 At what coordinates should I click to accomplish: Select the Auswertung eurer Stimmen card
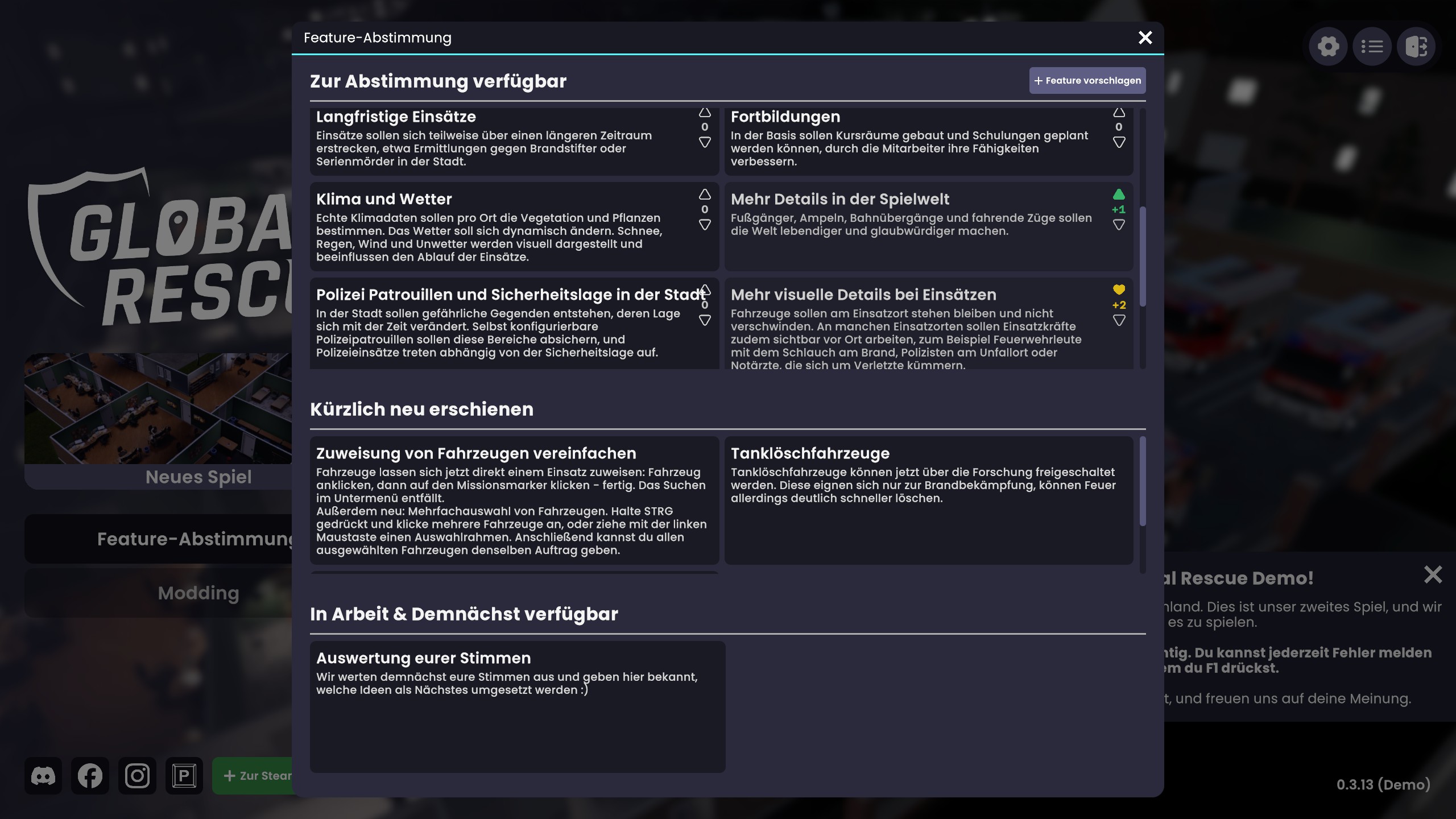tap(518, 707)
